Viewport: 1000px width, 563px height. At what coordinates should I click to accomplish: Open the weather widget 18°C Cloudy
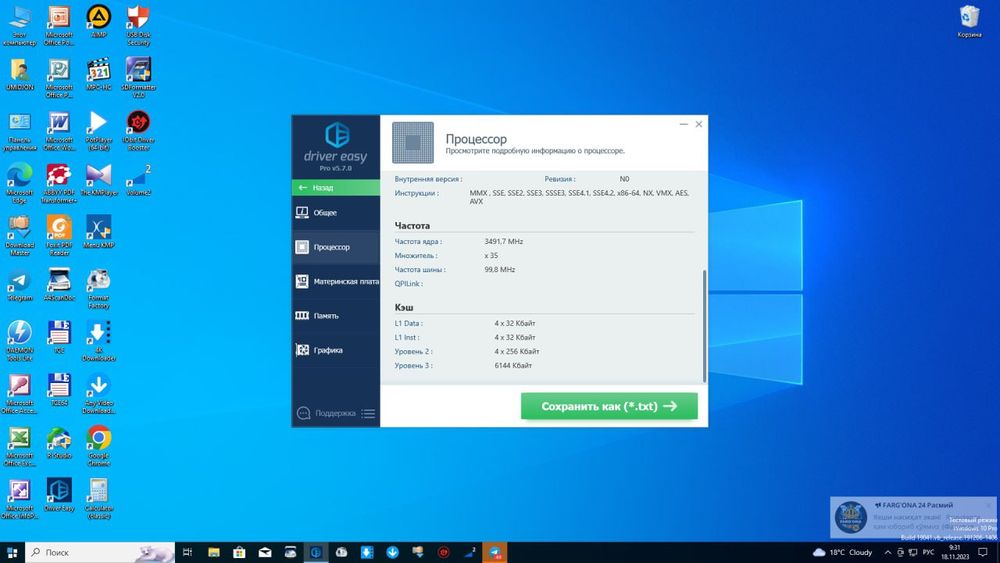click(842, 552)
